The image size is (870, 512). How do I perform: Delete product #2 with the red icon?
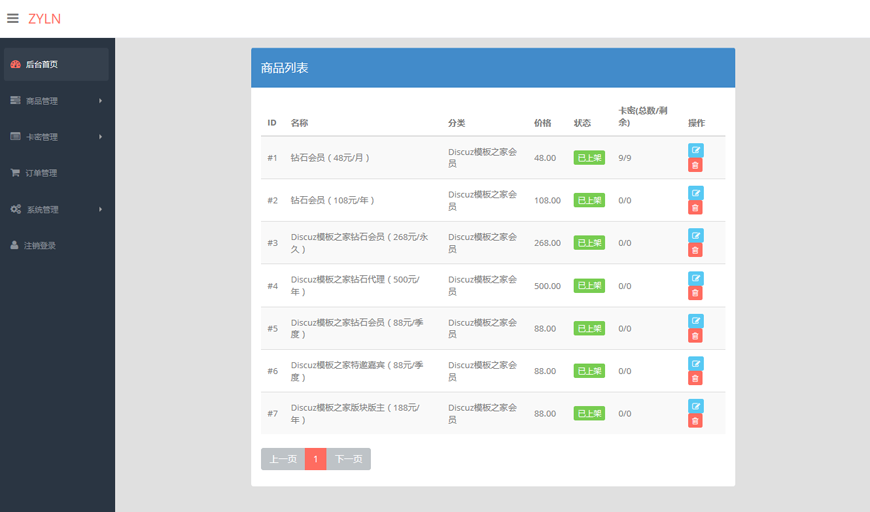coord(695,208)
